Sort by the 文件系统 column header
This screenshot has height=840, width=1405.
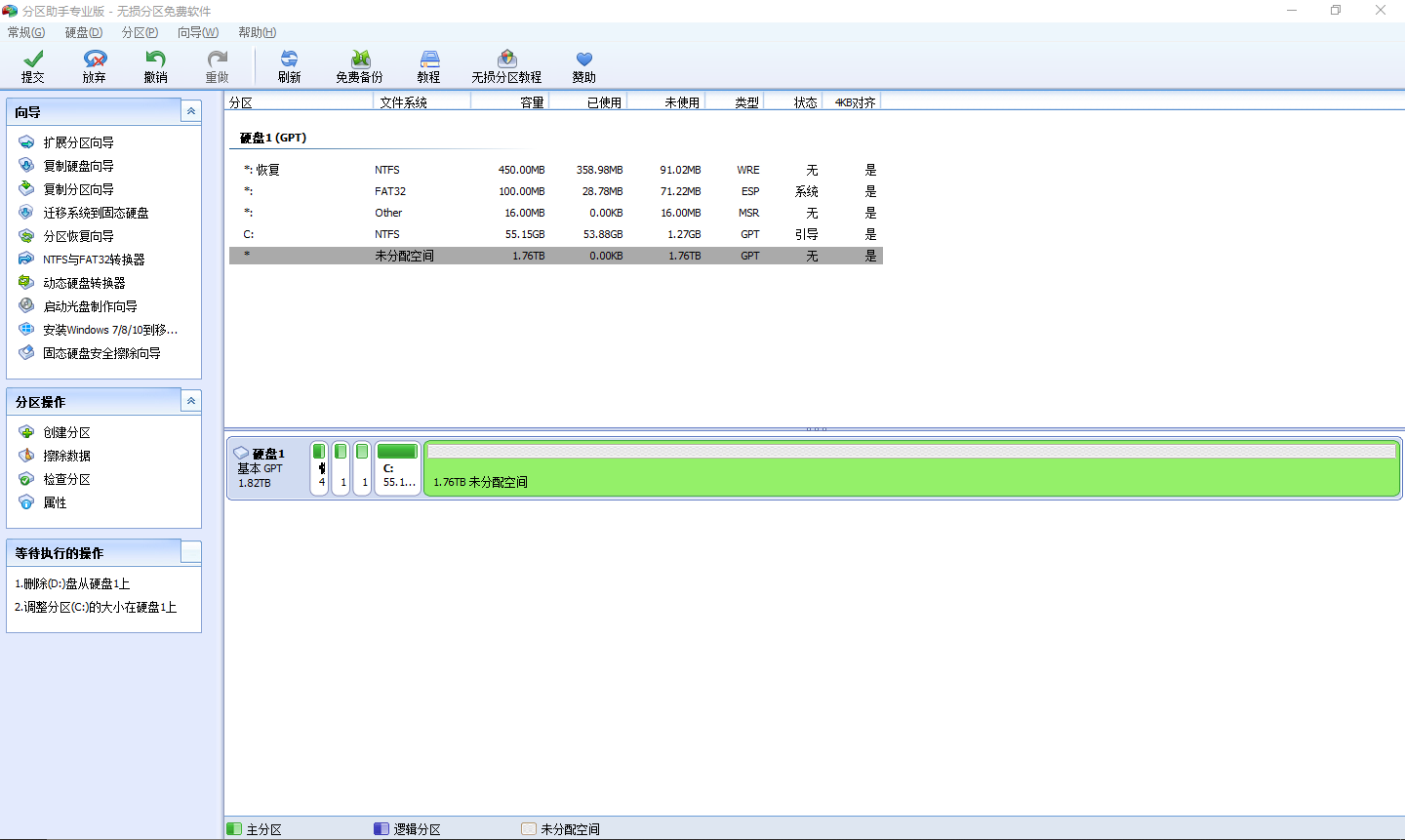(421, 101)
